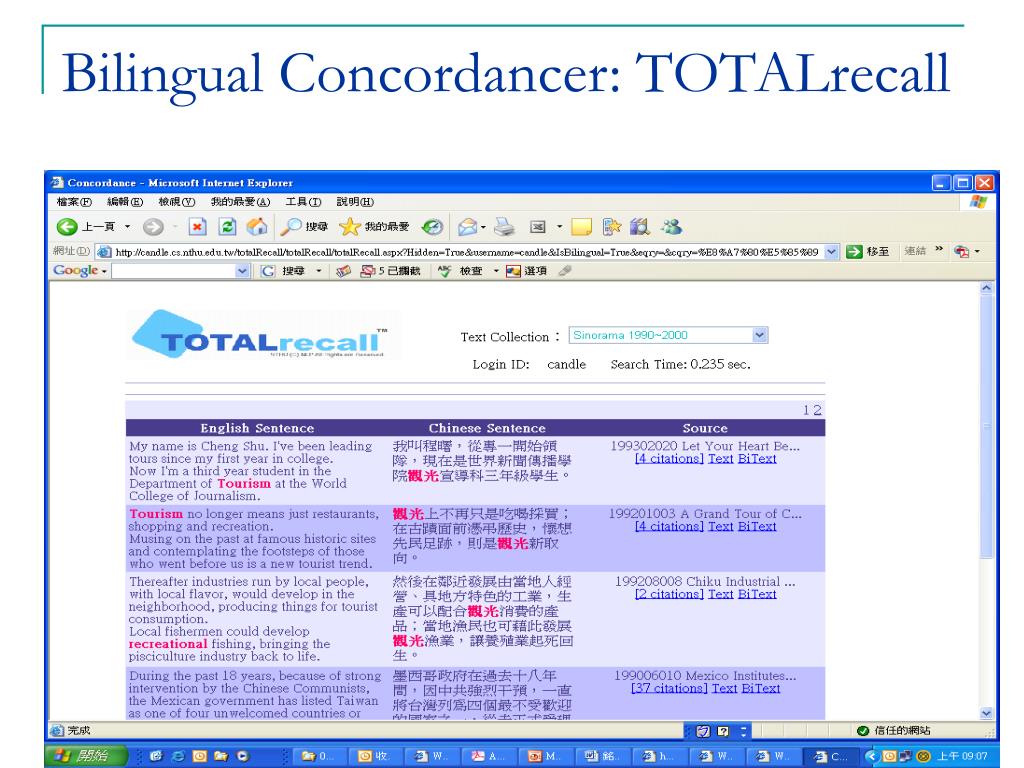This screenshot has height=768, width=1024.
Task: Click the Google toolbar logo
Action: [x=75, y=270]
